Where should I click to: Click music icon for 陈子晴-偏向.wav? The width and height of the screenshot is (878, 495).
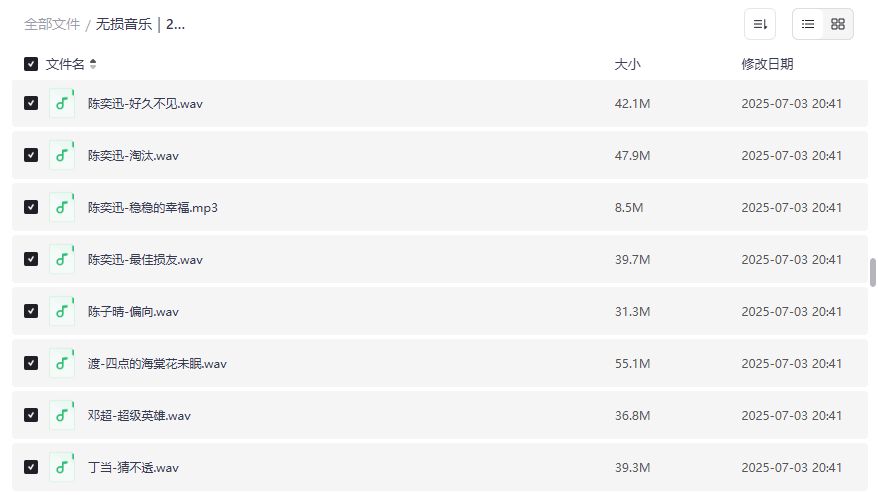click(62, 311)
